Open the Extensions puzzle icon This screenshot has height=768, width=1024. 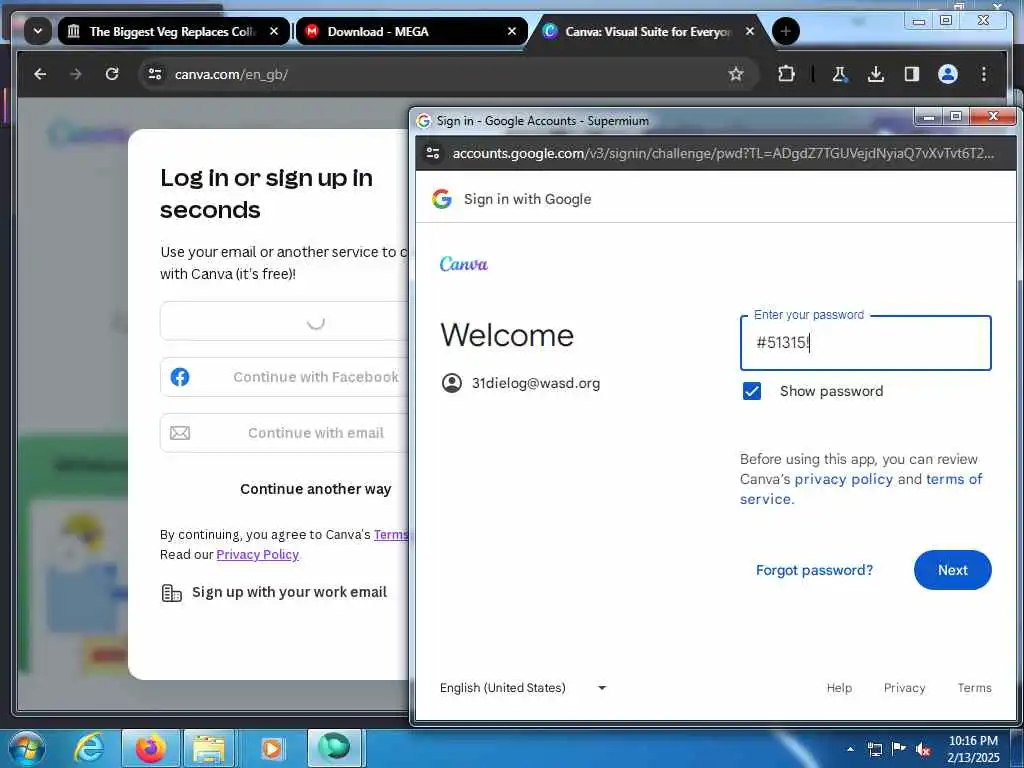(786, 74)
